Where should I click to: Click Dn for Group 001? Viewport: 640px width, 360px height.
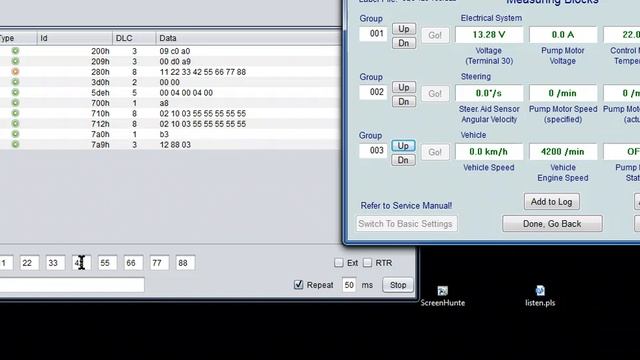point(404,43)
